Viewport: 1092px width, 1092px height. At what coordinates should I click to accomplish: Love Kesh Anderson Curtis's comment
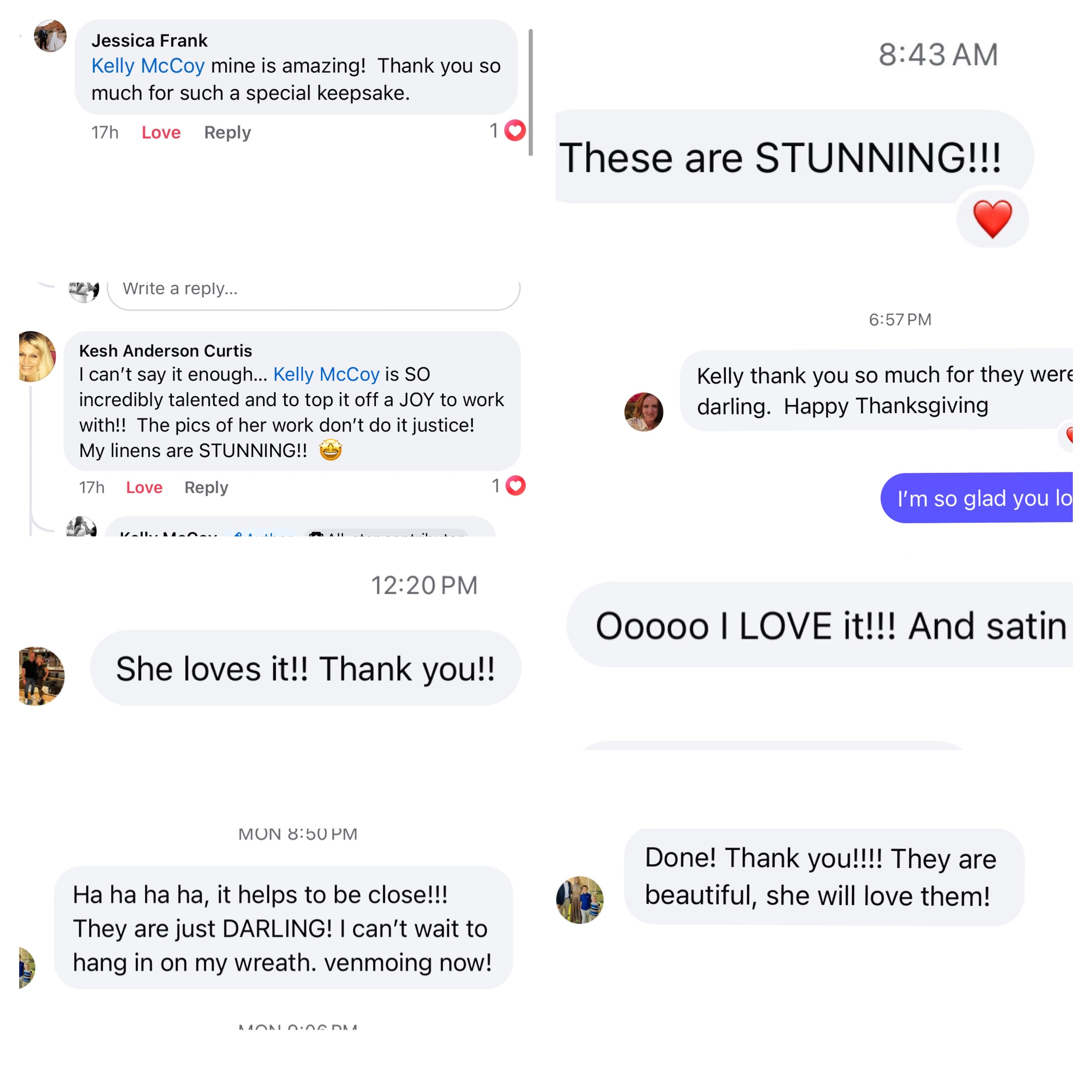(x=144, y=487)
